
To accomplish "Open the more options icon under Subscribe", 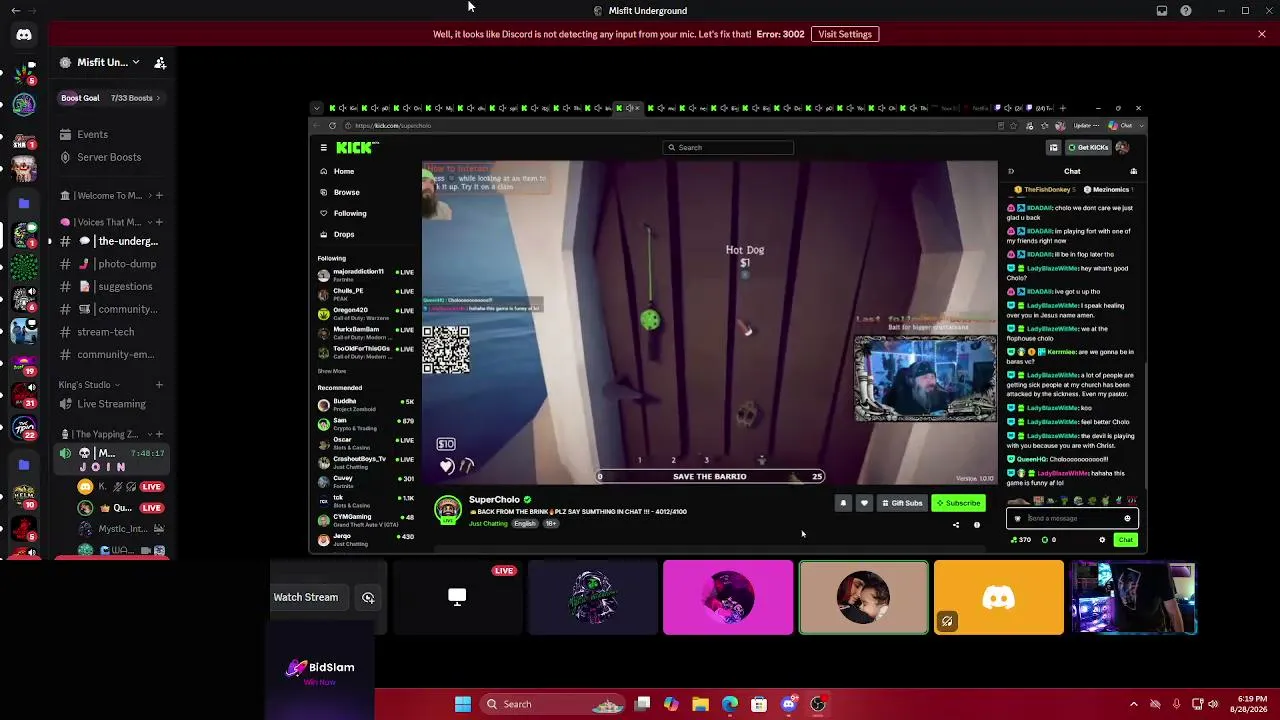I will coord(977,525).
